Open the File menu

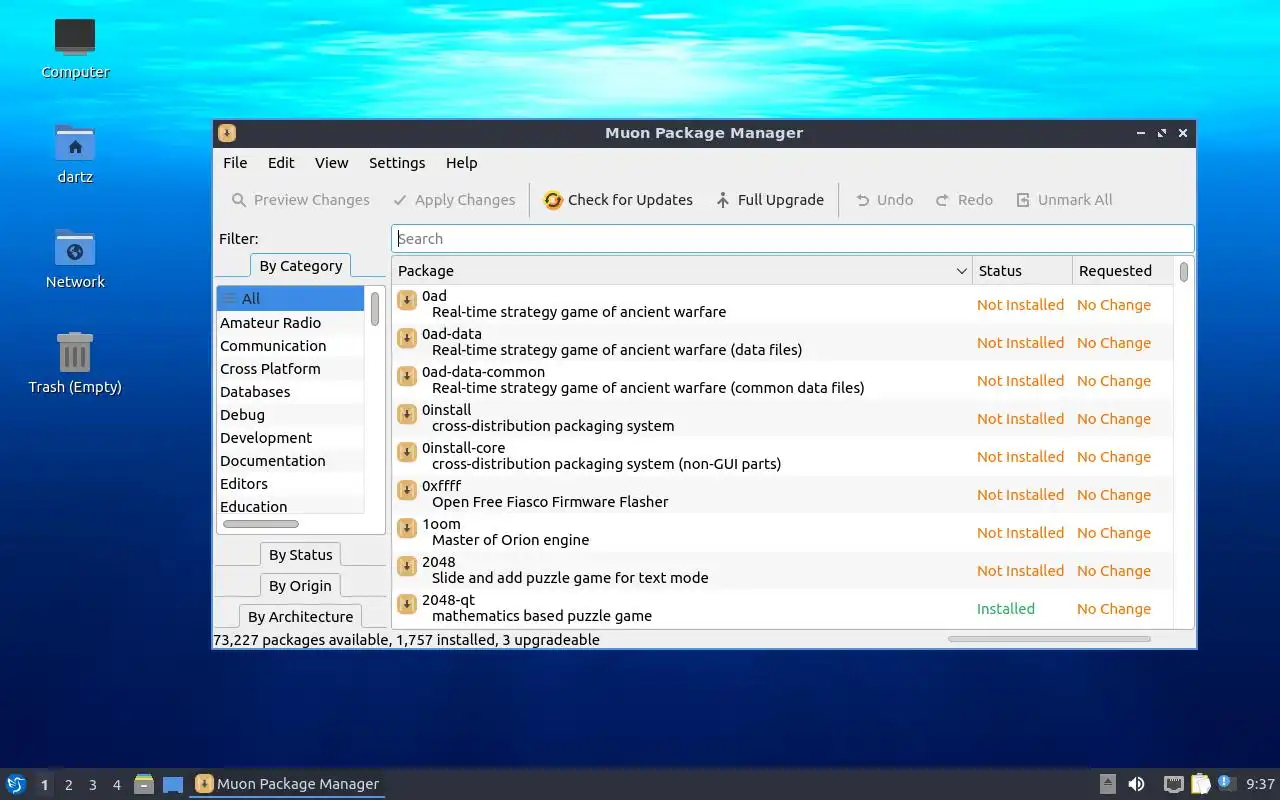pyautogui.click(x=235, y=163)
